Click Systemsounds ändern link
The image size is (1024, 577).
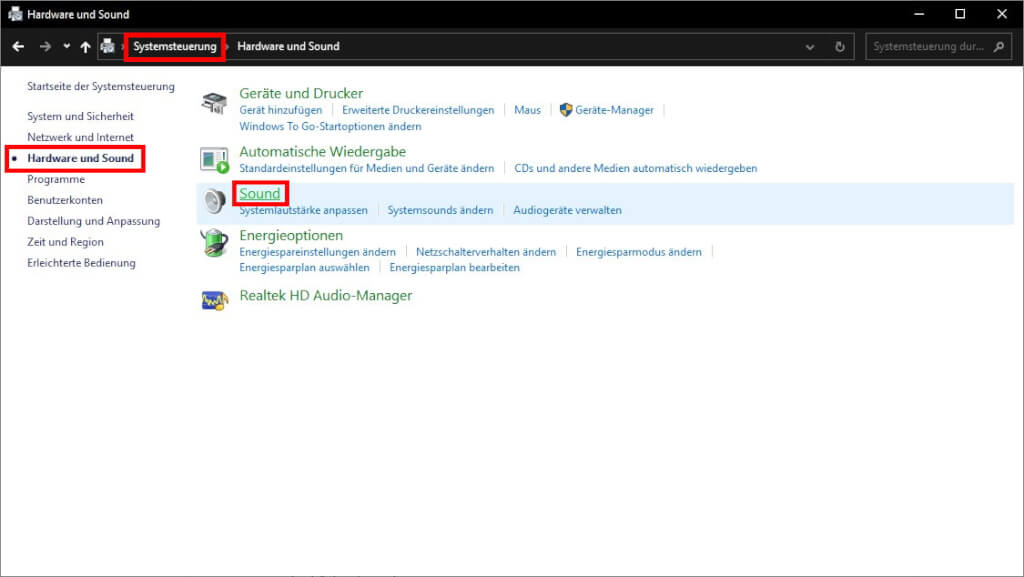[440, 210]
